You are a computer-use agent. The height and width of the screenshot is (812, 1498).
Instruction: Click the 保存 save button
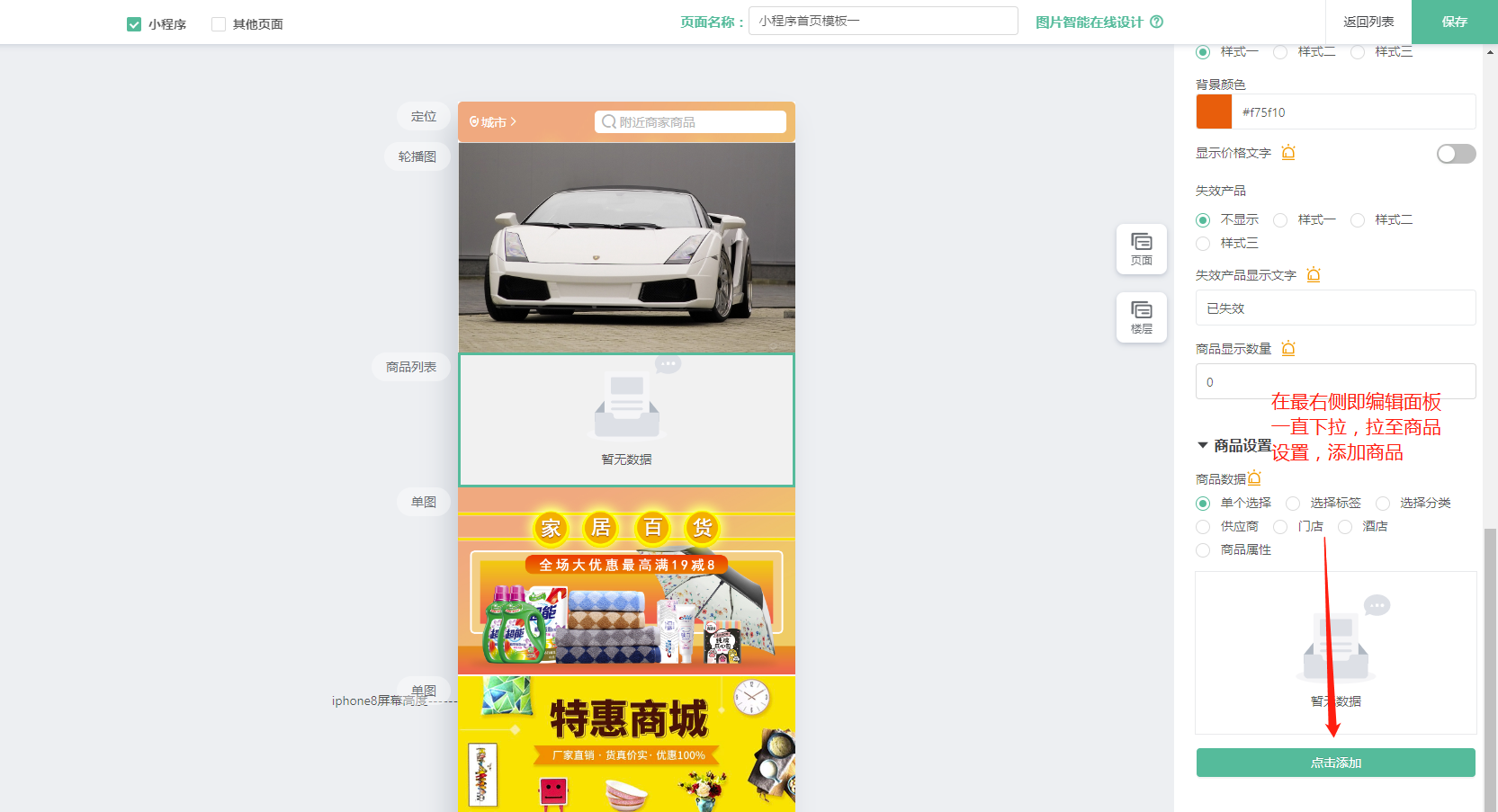tap(1454, 22)
